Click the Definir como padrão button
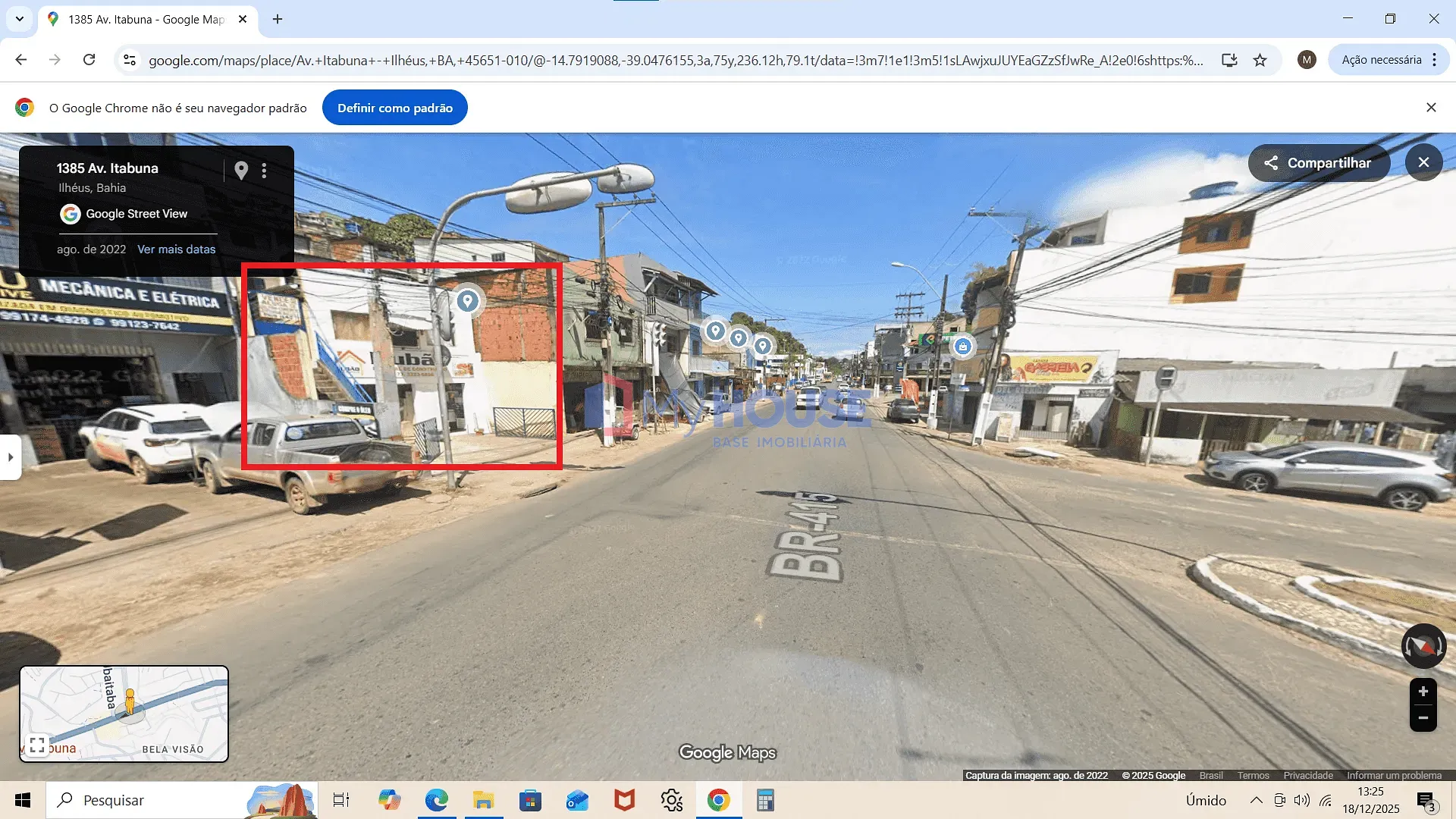 click(x=394, y=108)
